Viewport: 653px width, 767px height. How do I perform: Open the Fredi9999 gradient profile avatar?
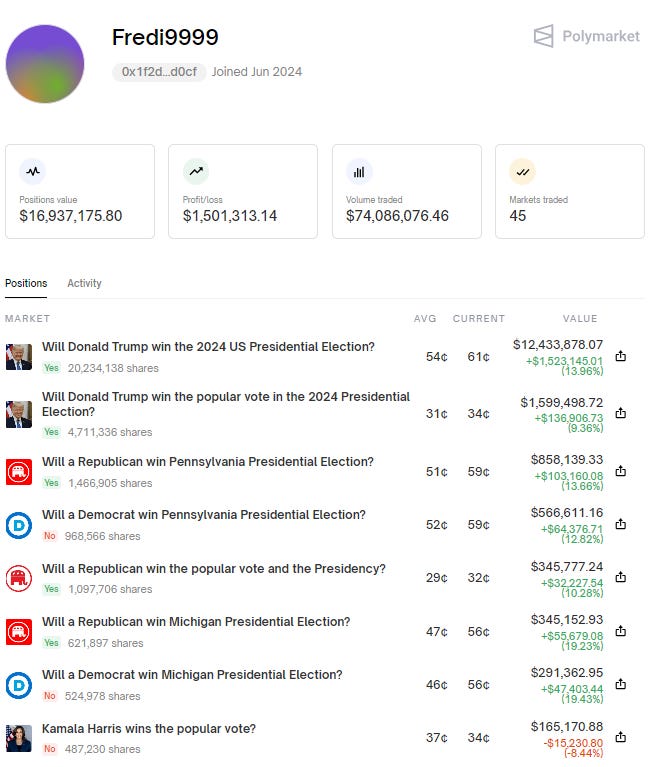coord(45,64)
